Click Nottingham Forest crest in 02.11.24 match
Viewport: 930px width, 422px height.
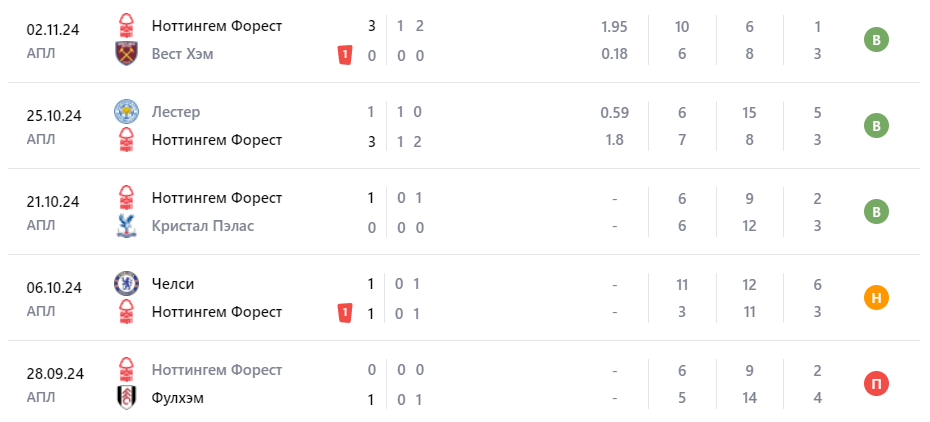coord(125,26)
